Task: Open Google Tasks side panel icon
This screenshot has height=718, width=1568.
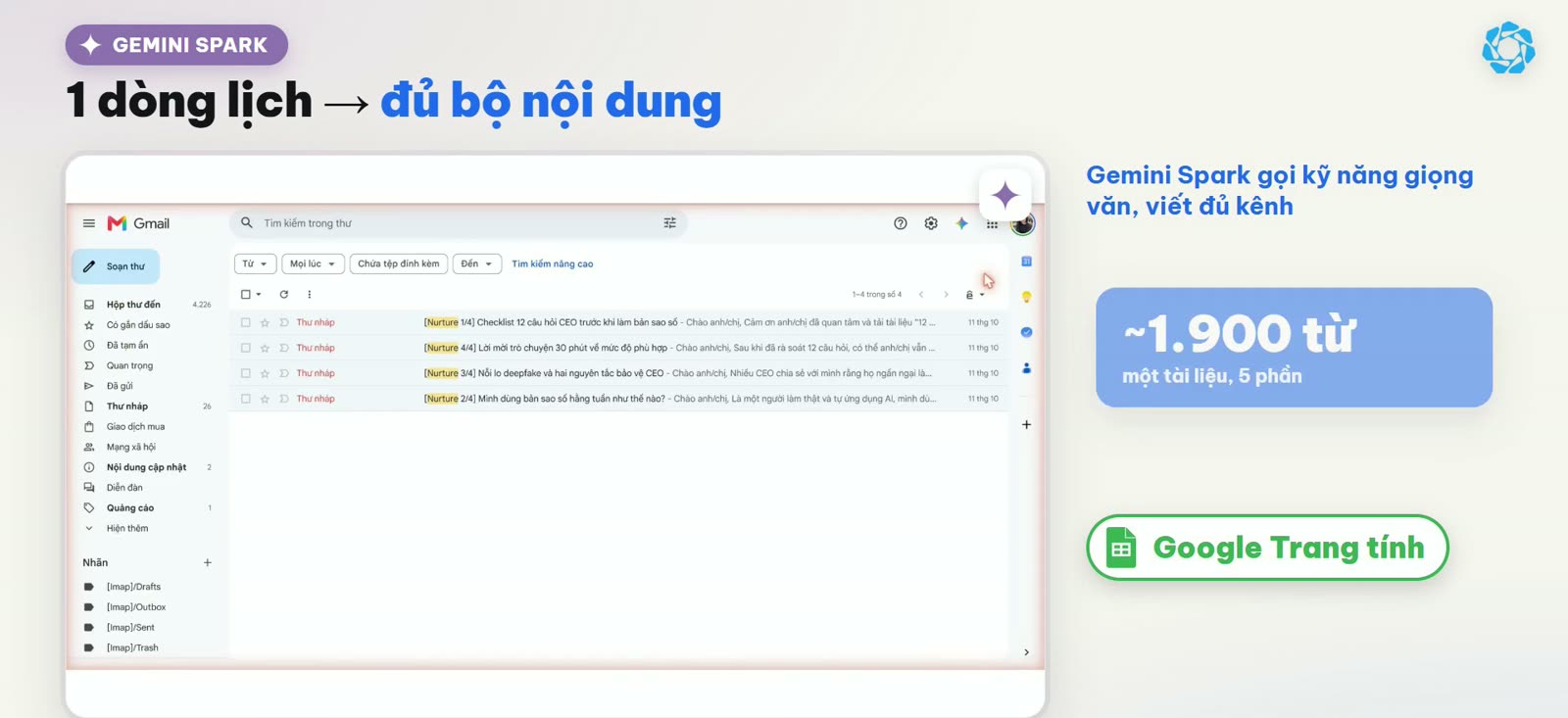Action: coord(1026,332)
